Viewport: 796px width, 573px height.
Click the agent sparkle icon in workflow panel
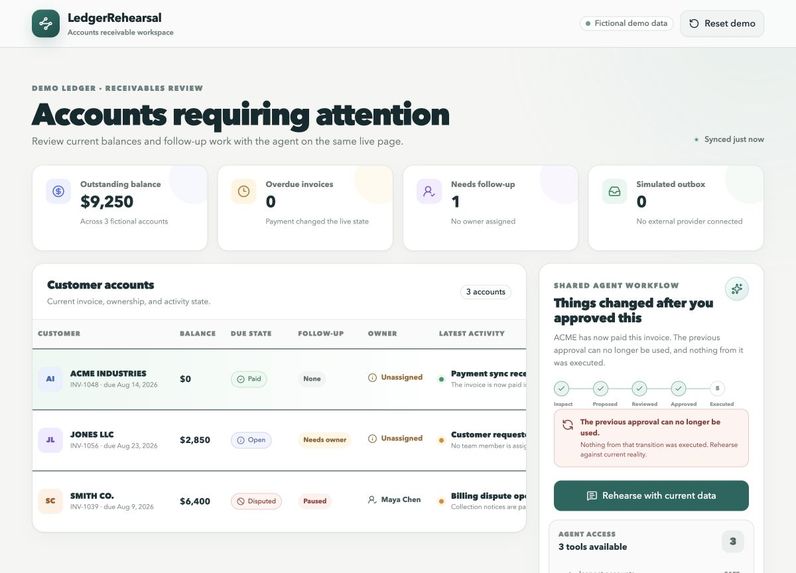[737, 289]
